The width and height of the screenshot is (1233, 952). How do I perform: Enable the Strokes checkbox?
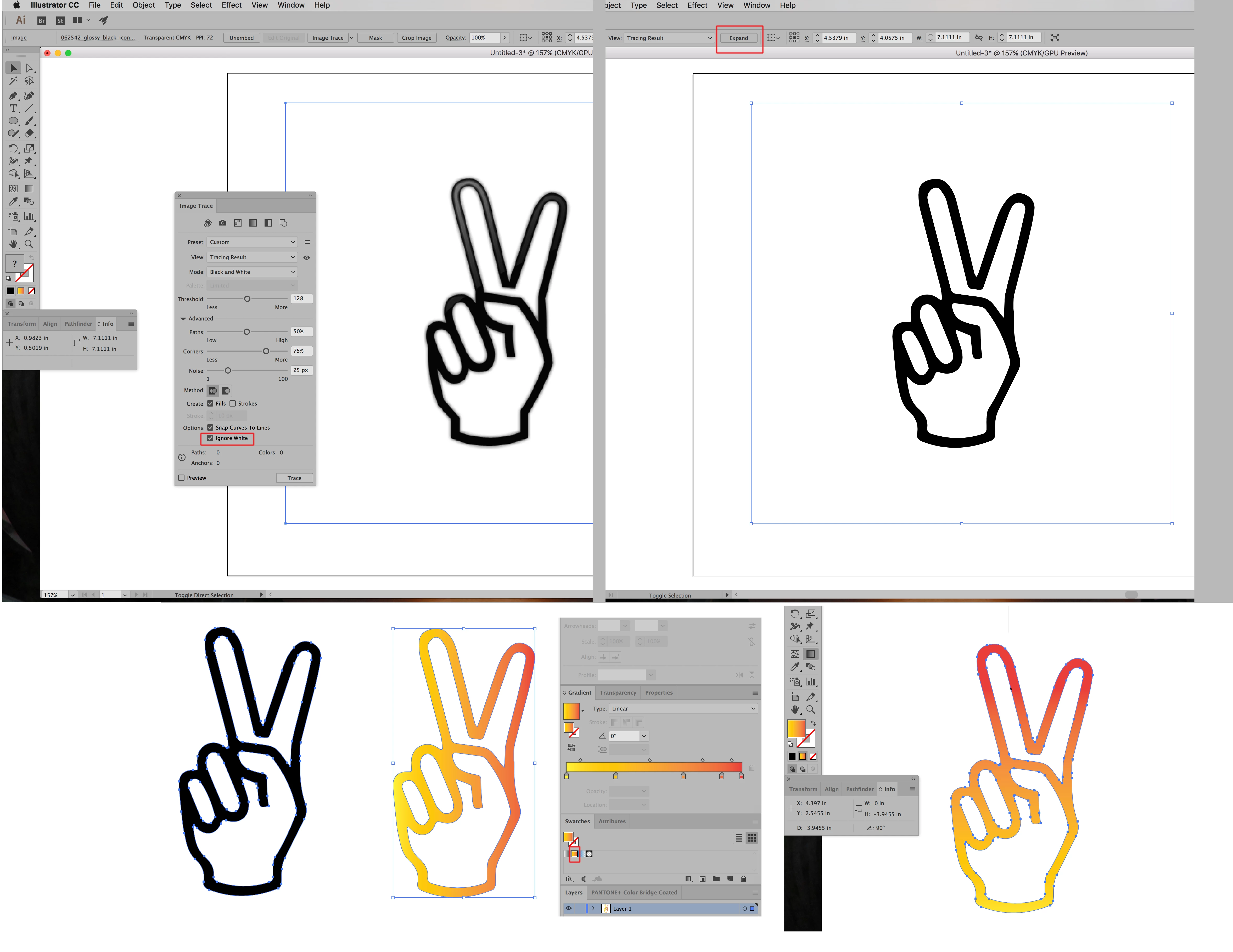[x=233, y=403]
